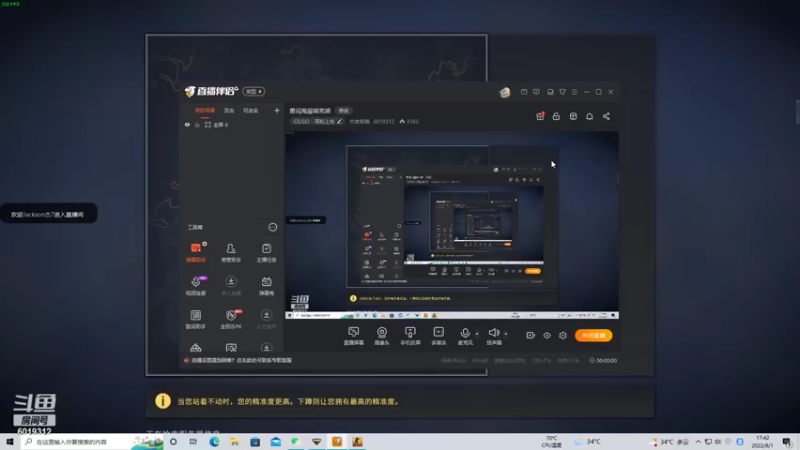Click the 修改 button beside room title
The height and width of the screenshot is (450, 800).
click(344, 111)
